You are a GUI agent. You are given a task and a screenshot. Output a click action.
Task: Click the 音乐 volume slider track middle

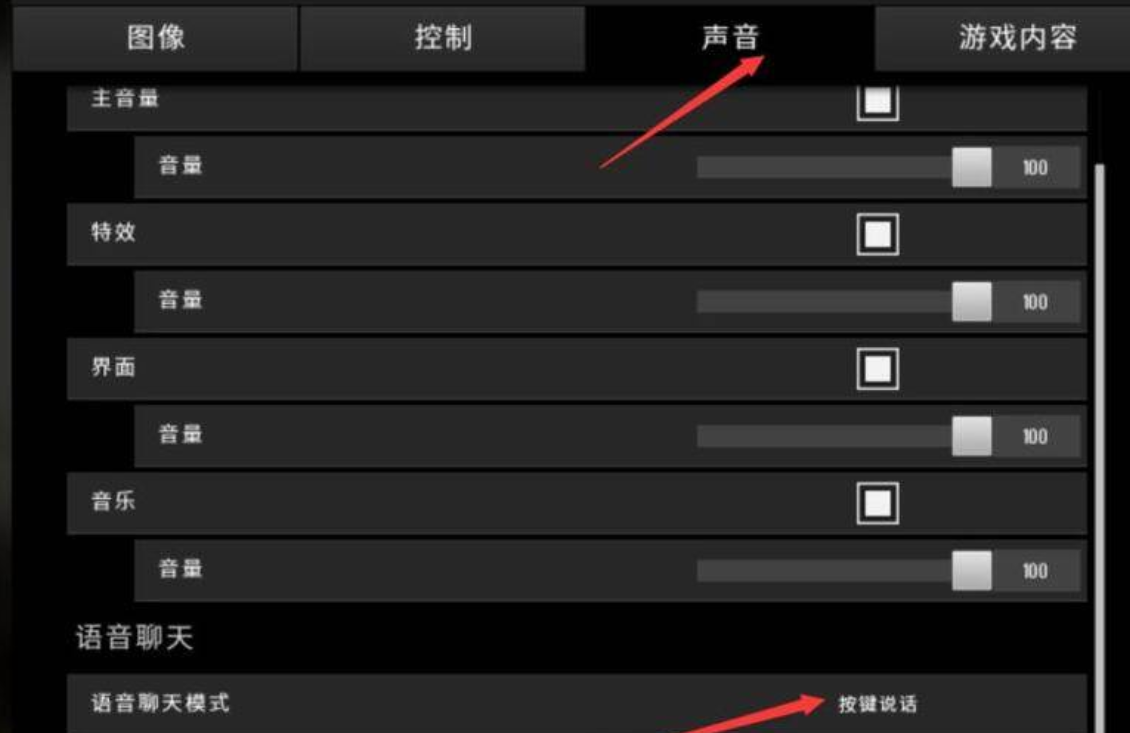coord(825,571)
